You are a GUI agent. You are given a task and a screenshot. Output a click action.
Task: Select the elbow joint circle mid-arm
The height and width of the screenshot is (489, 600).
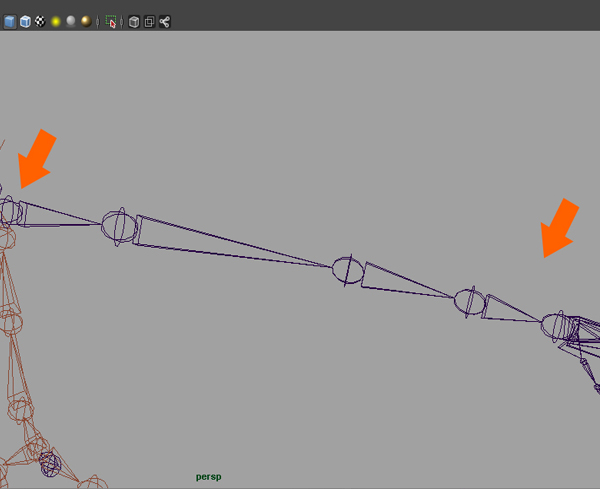coord(347,270)
